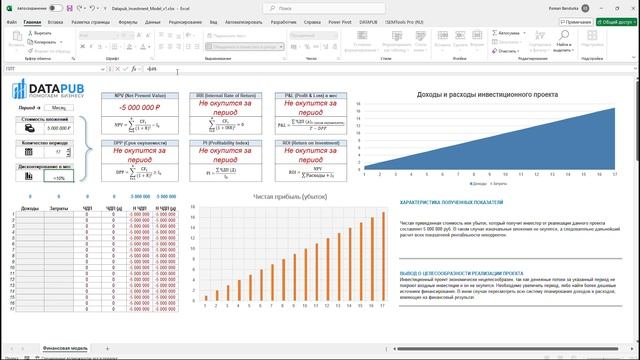Click the increase font size icon
Viewport: 640px width, 360px height.
coord(139,36)
